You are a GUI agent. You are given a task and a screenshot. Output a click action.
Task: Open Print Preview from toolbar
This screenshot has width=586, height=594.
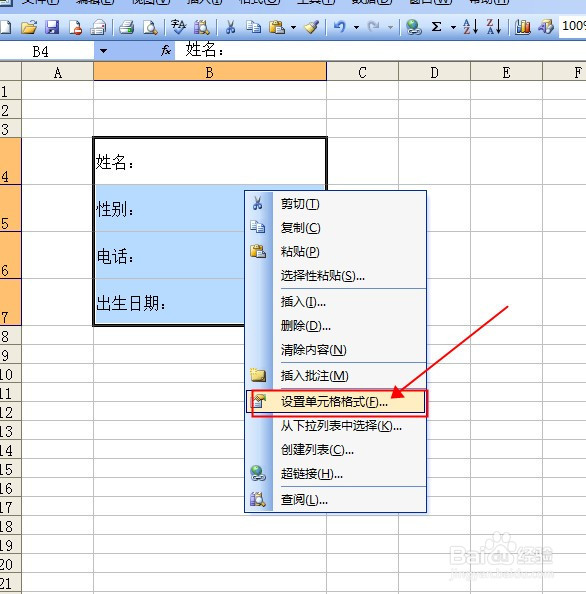(x=150, y=27)
